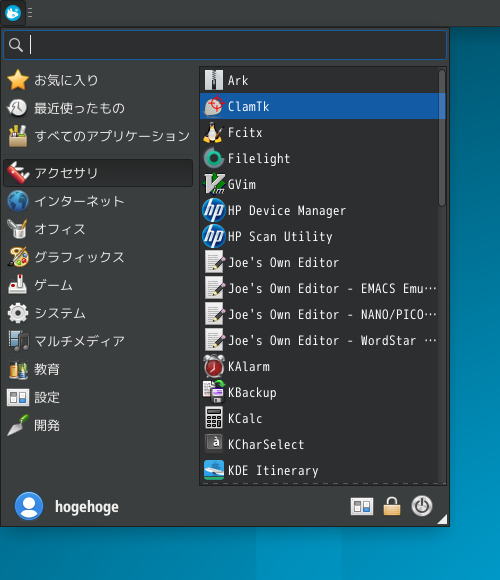Open KAlarm via the alarm clock icon
Screen dimensions: 500x580
214,366
